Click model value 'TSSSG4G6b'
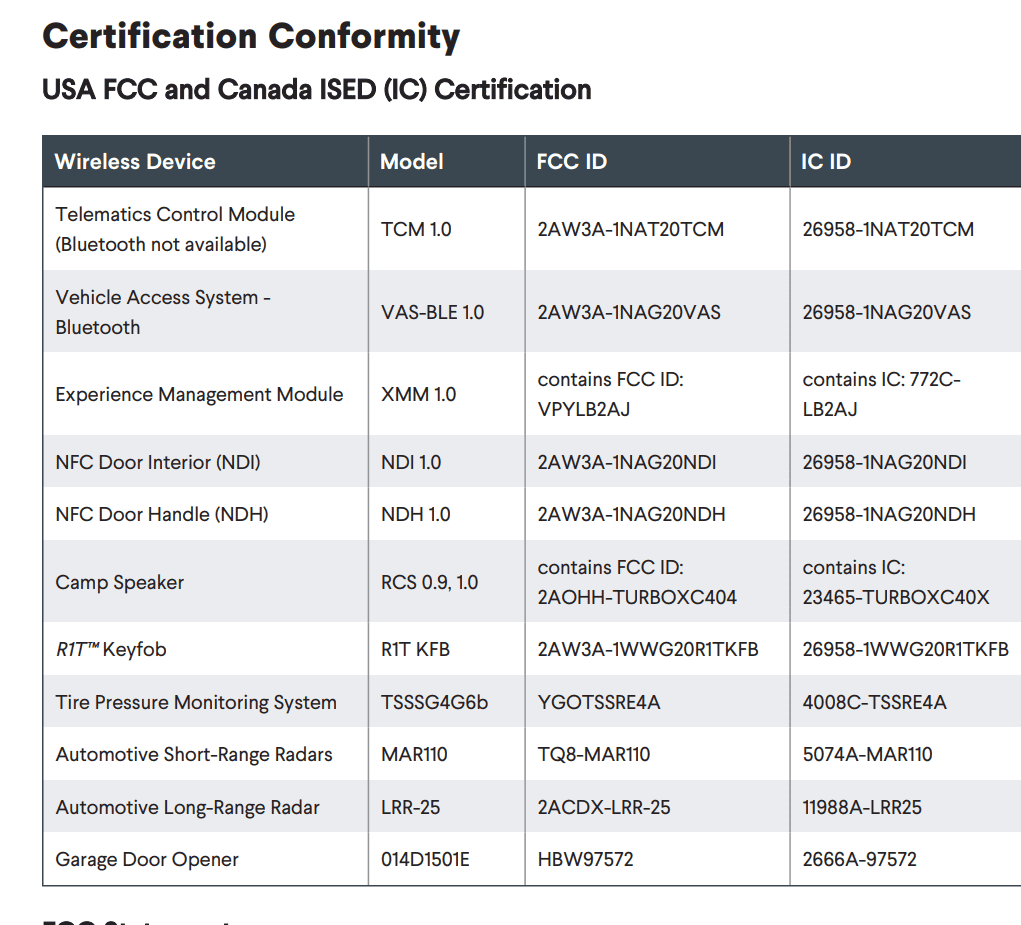The height and width of the screenshot is (925, 1021). pyautogui.click(x=434, y=702)
